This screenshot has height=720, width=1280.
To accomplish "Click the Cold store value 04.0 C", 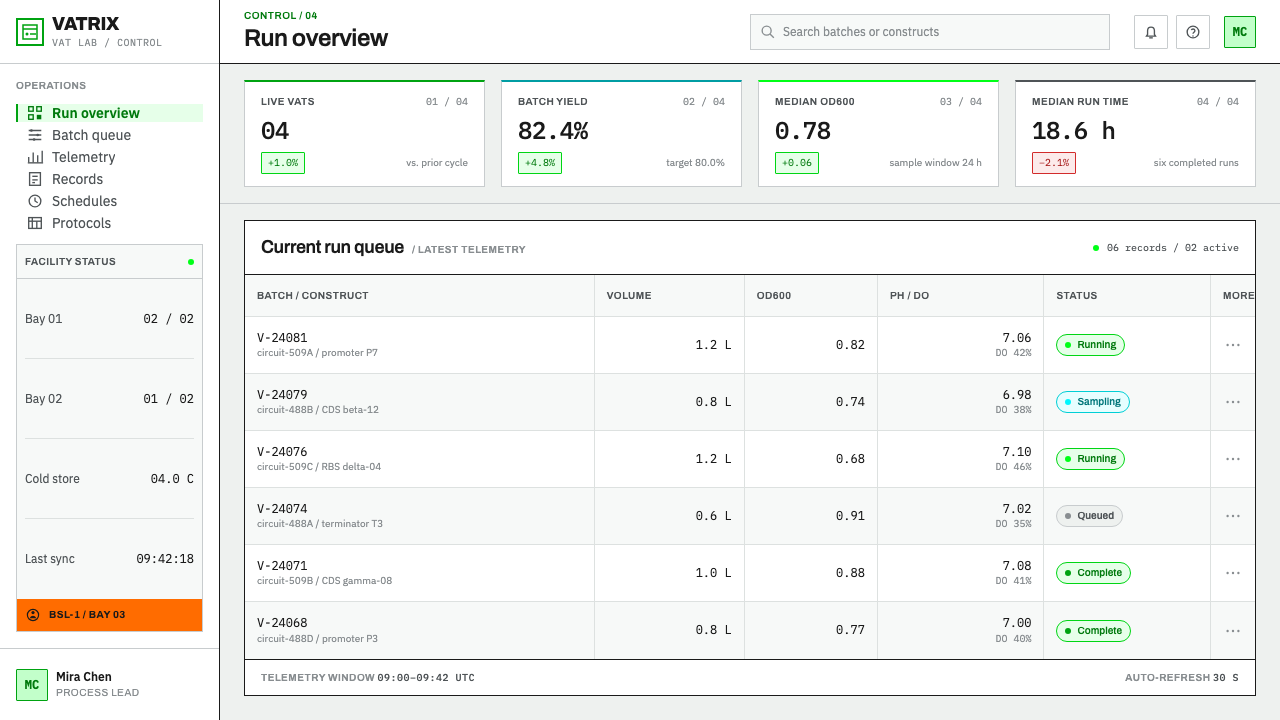I will point(172,479).
